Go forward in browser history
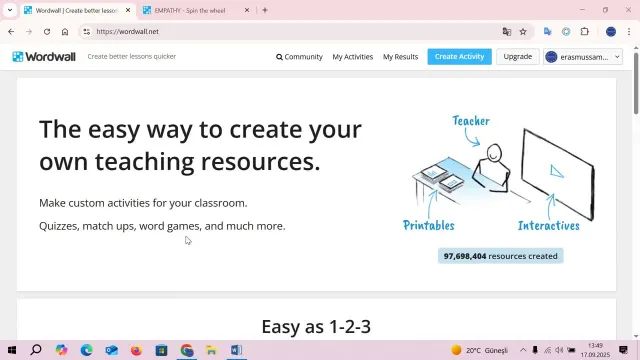 click(29, 31)
